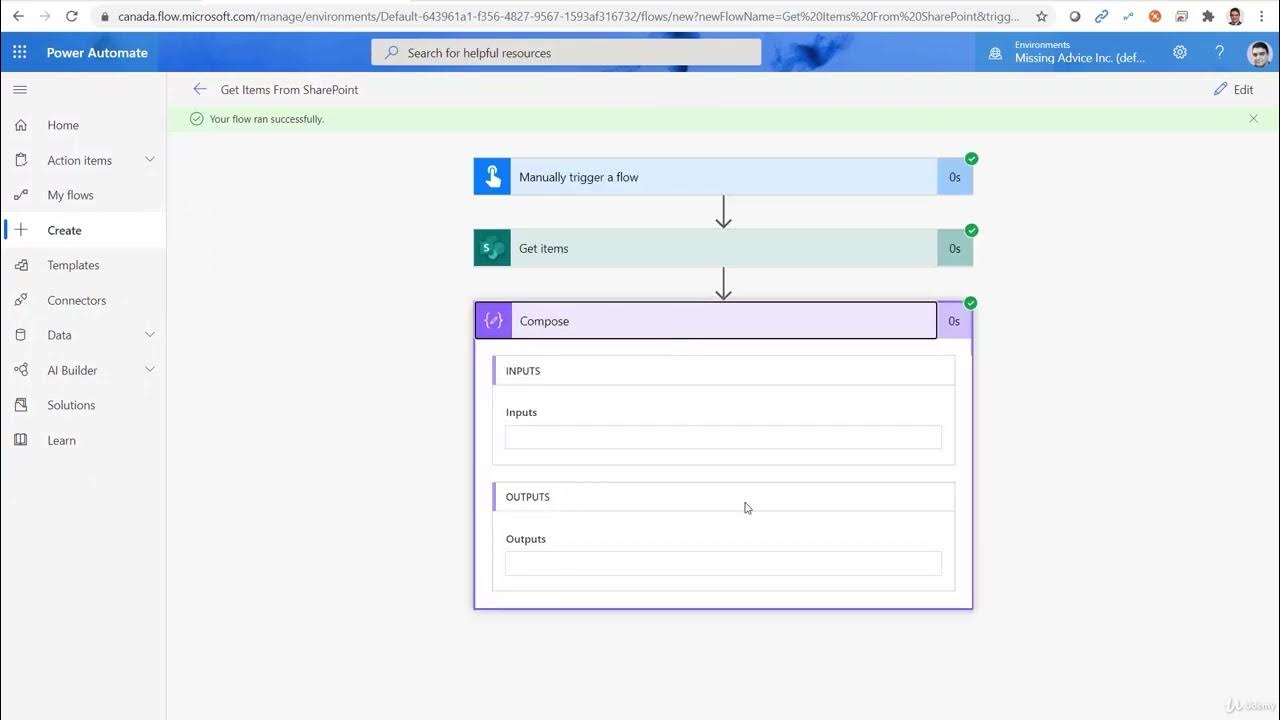Open Solutions in the navigation
The width and height of the screenshot is (1280, 720).
[71, 405]
